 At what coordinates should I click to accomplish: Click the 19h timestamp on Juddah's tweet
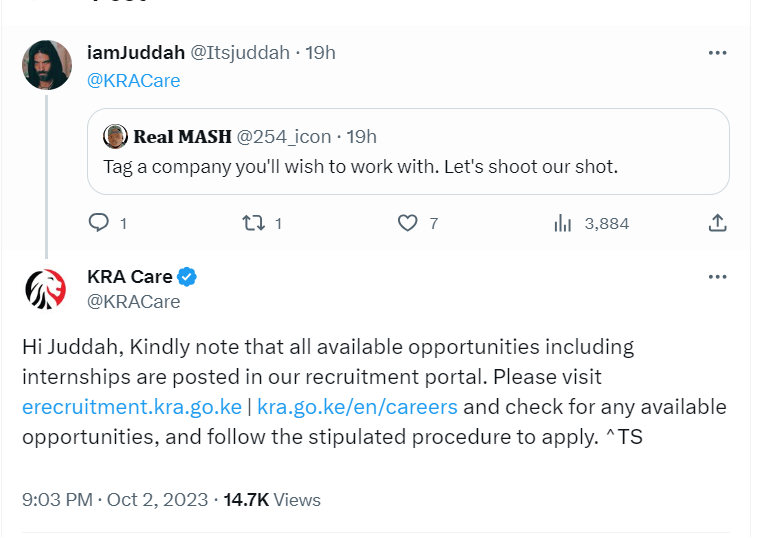coord(320,52)
